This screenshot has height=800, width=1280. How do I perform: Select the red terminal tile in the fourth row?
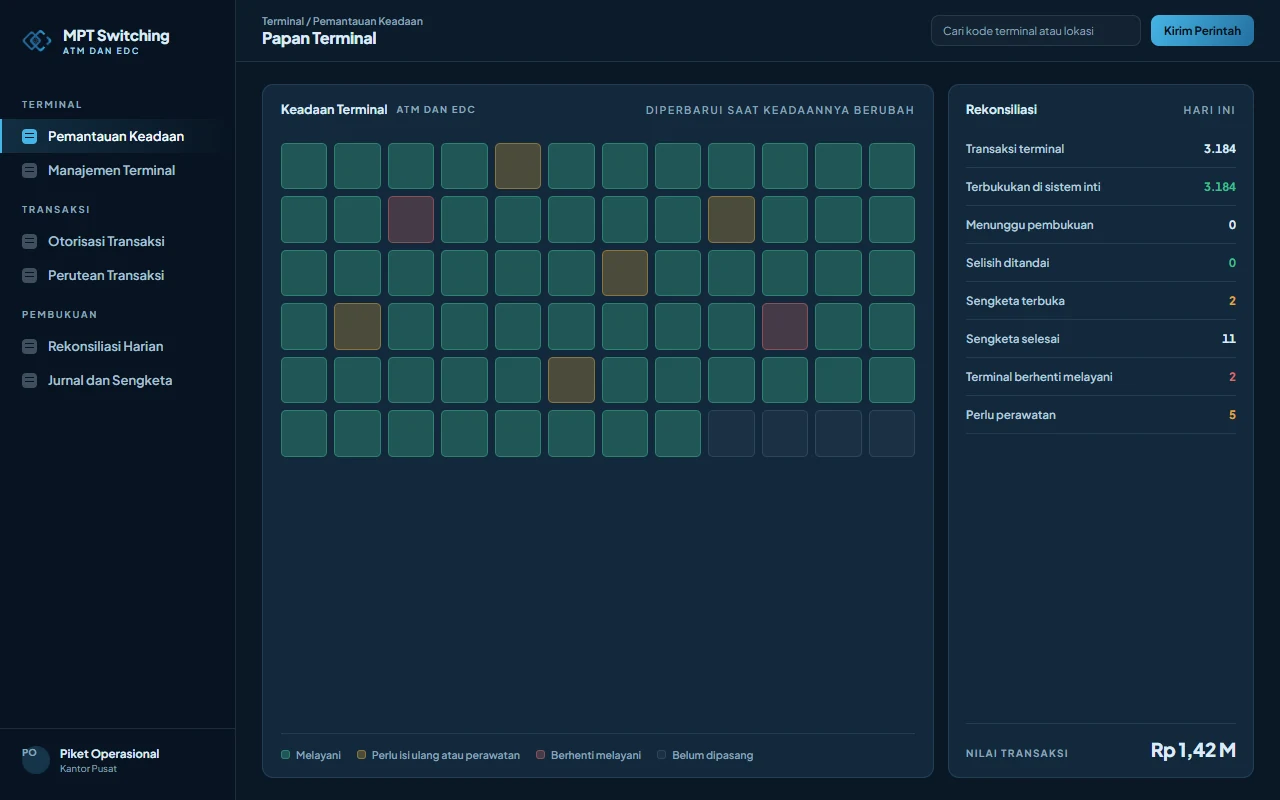(785, 326)
